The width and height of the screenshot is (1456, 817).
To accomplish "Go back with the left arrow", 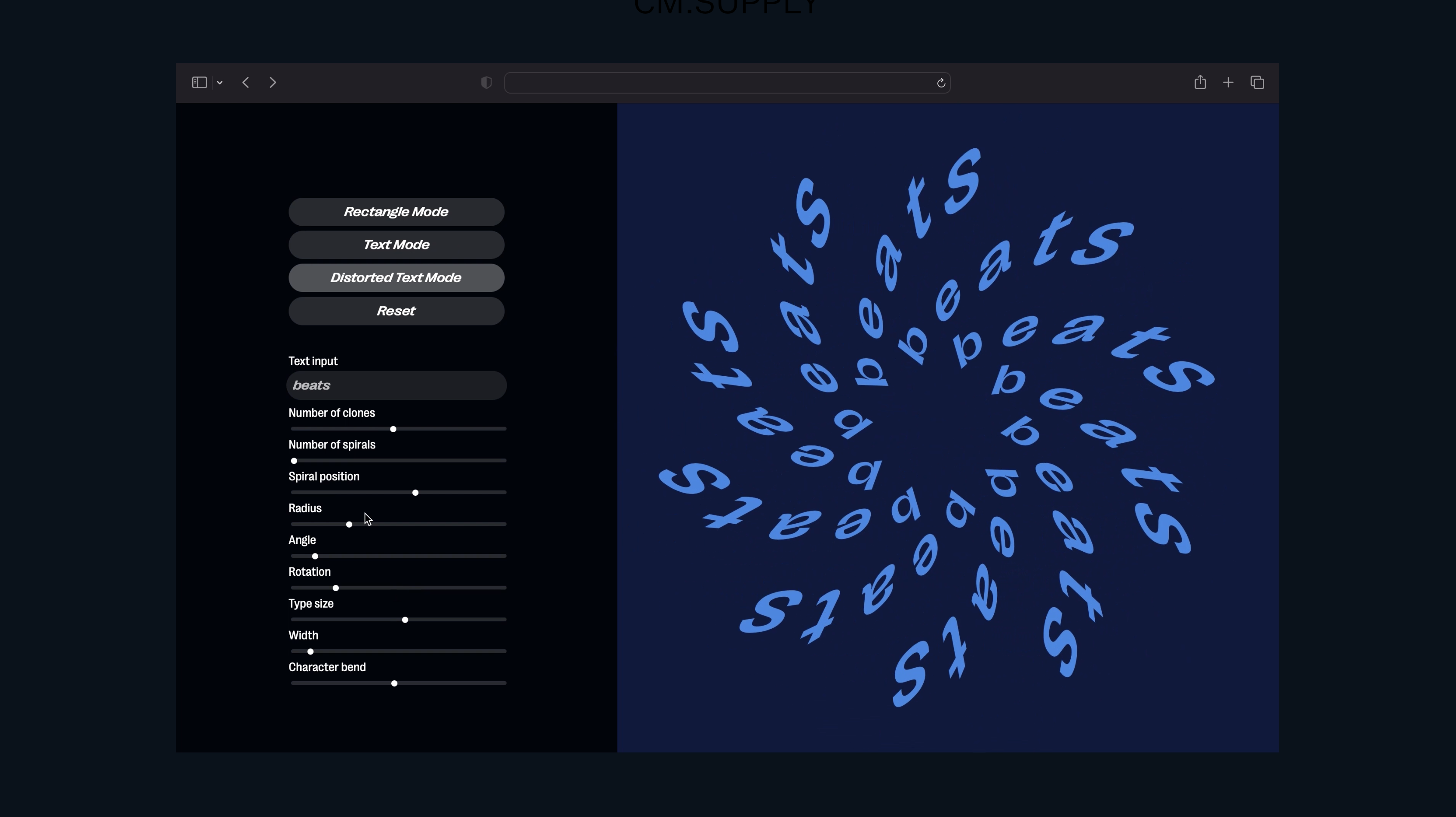I will [x=245, y=83].
